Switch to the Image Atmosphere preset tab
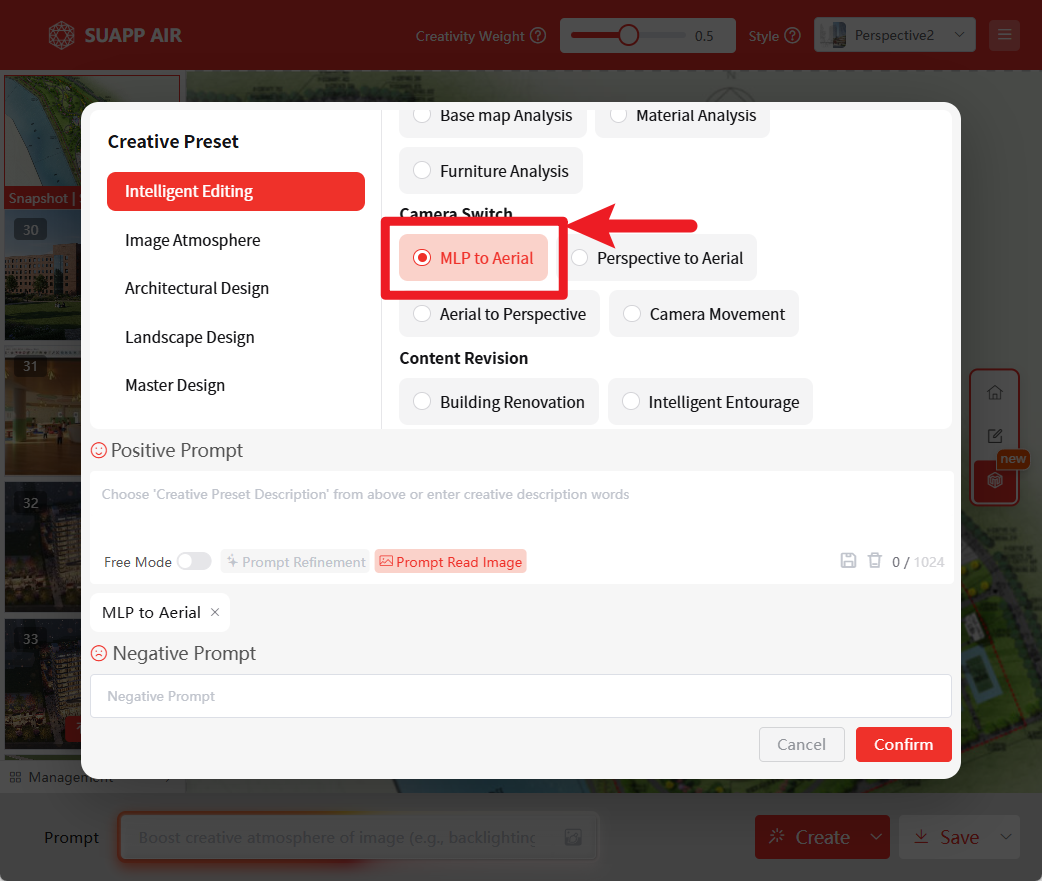Image resolution: width=1042 pixels, height=881 pixels. (192, 240)
